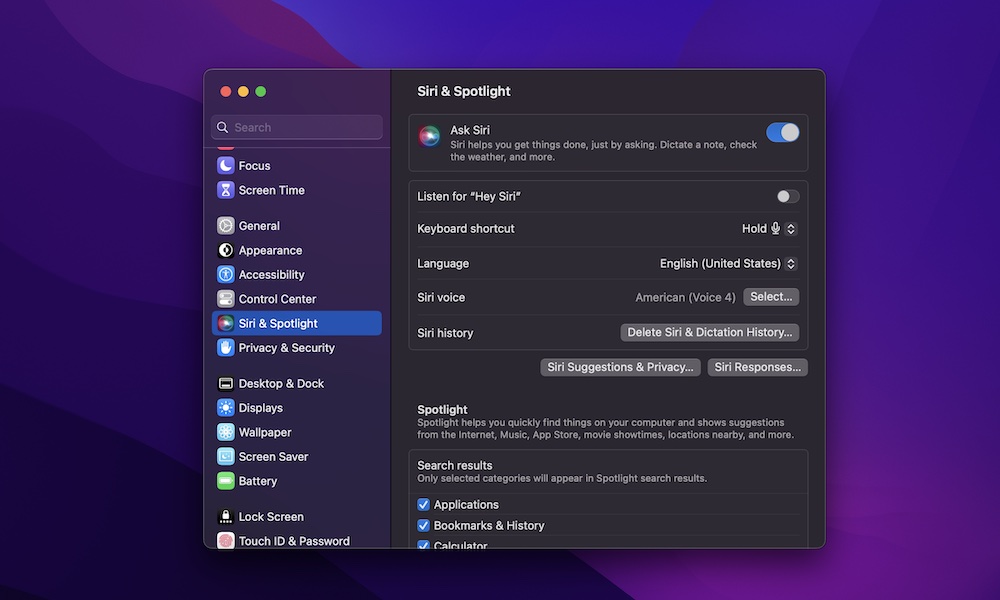This screenshot has width=1000, height=600.
Task: Go to Battery settings
Action: point(297,481)
